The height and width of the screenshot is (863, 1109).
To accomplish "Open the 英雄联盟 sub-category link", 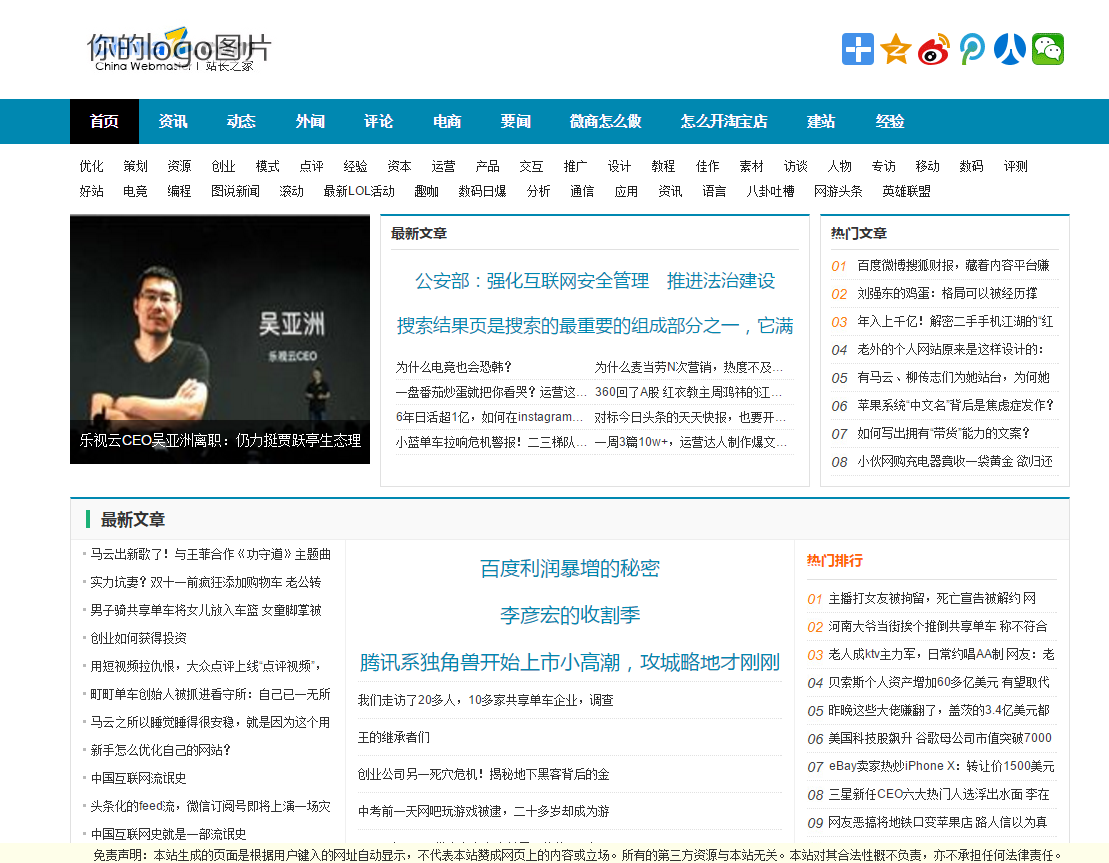I will pyautogui.click(x=906, y=191).
